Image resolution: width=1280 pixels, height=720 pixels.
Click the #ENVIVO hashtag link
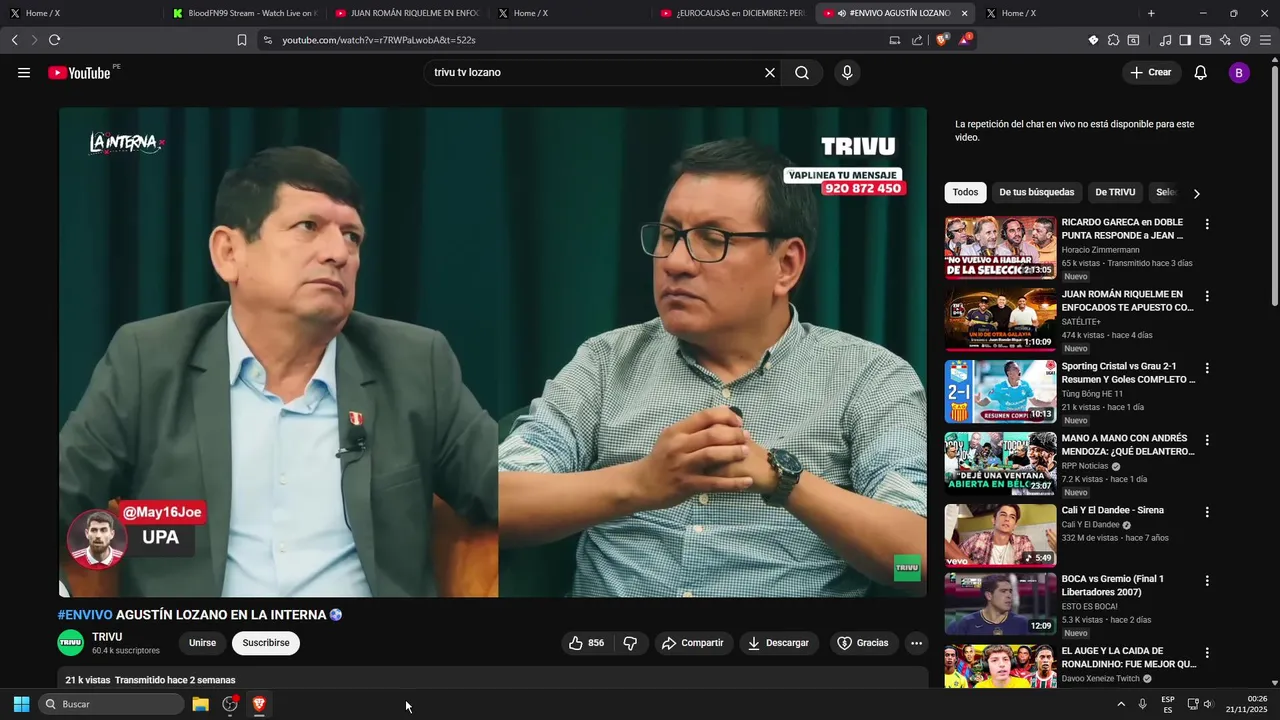tap(85, 615)
